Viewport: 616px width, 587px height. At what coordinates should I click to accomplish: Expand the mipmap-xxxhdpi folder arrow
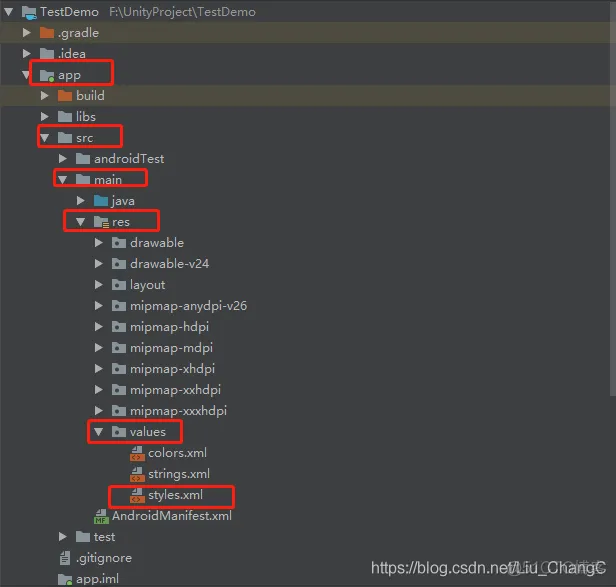click(x=99, y=411)
